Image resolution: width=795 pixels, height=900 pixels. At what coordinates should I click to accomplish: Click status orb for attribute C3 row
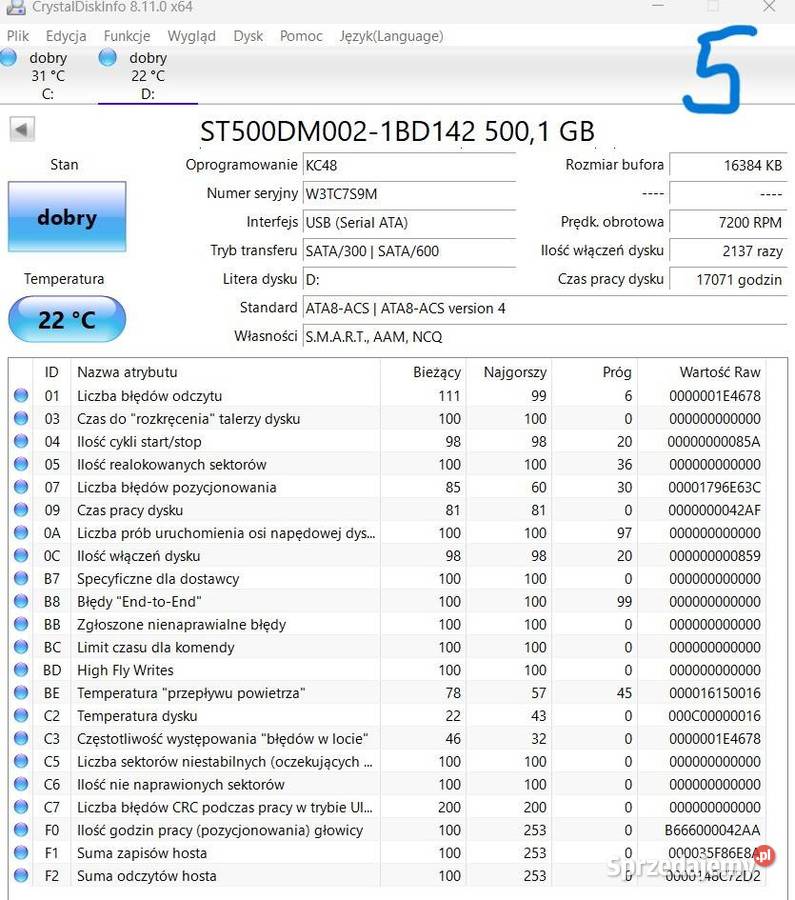coord(21,738)
